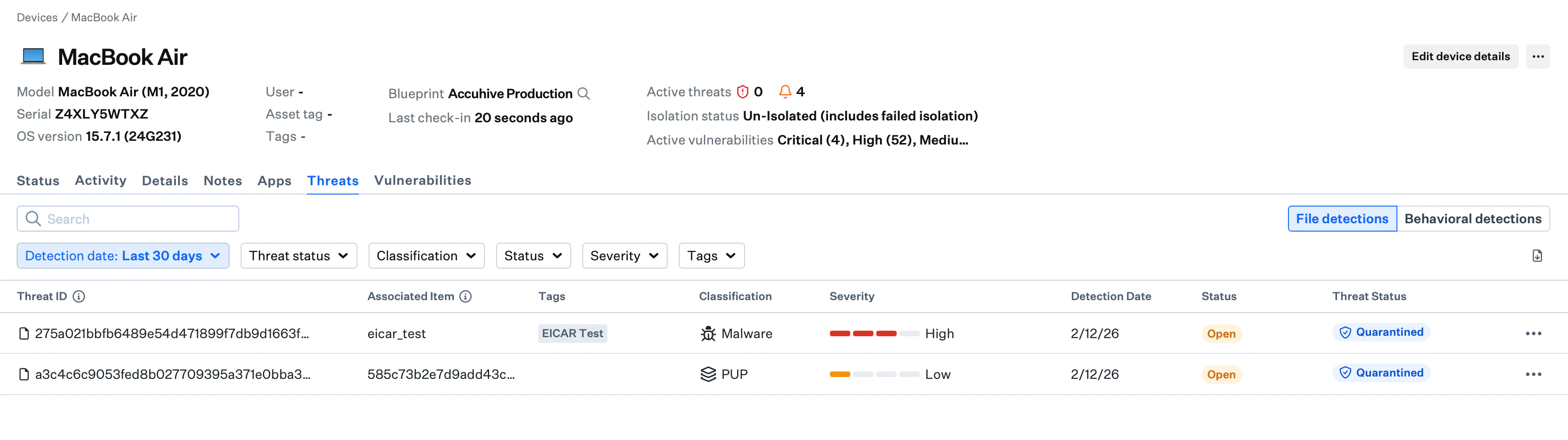This screenshot has height=440, width=1568.
Task: Click inside the Search field
Action: pos(127,218)
